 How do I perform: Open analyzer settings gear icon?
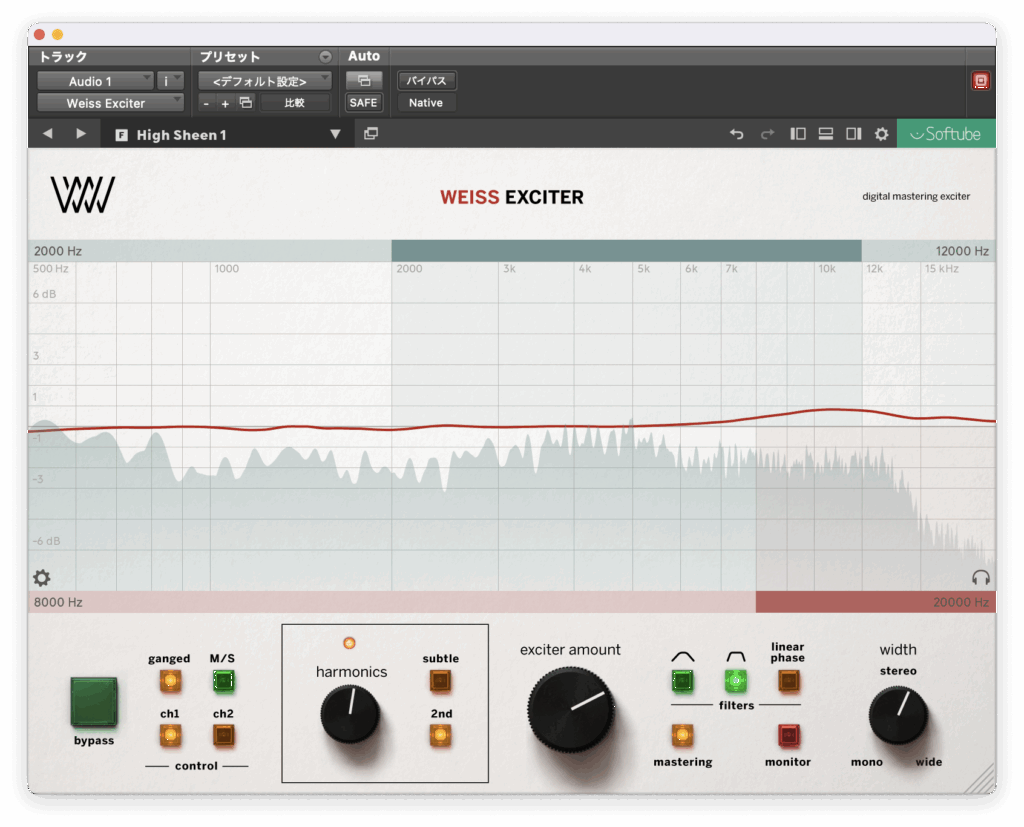41,577
